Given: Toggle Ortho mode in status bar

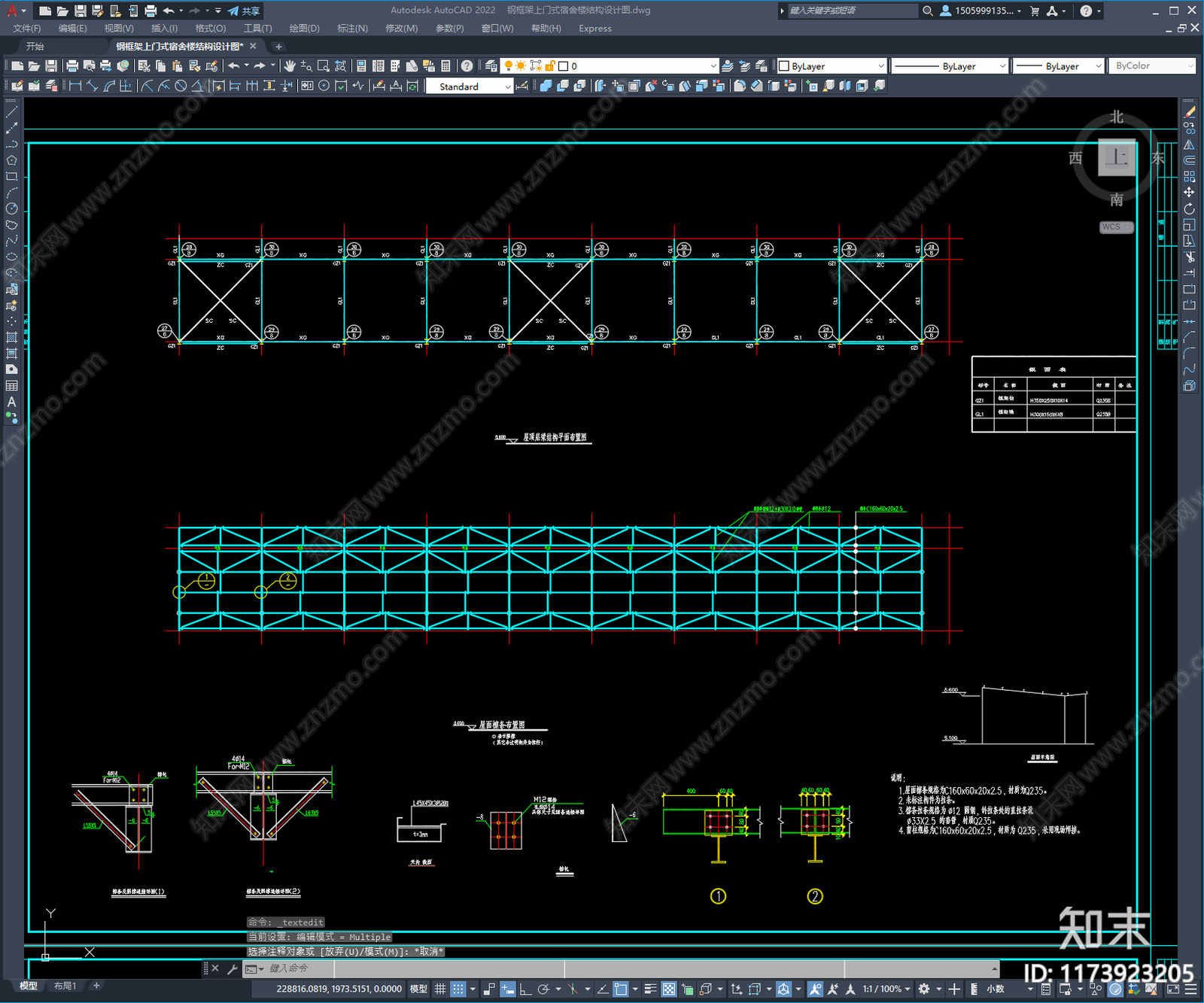Looking at the screenshot, I should click(525, 989).
